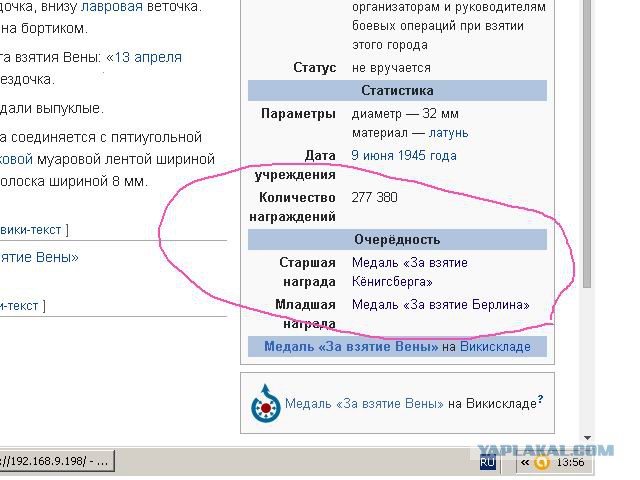Open Медаль «За взятие Берлина» link
Screen dimensions: 640x480
pyautogui.click(x=440, y=304)
